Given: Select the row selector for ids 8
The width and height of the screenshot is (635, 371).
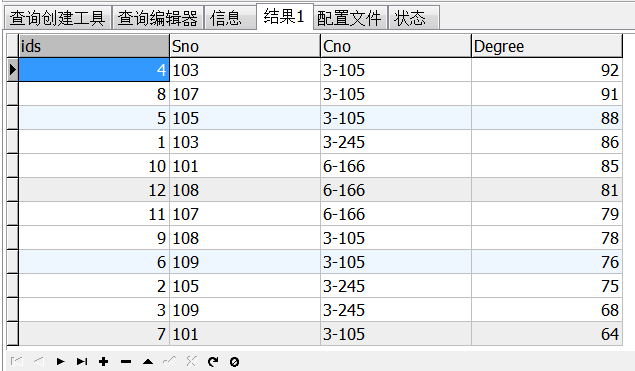Looking at the screenshot, I should coord(13,94).
